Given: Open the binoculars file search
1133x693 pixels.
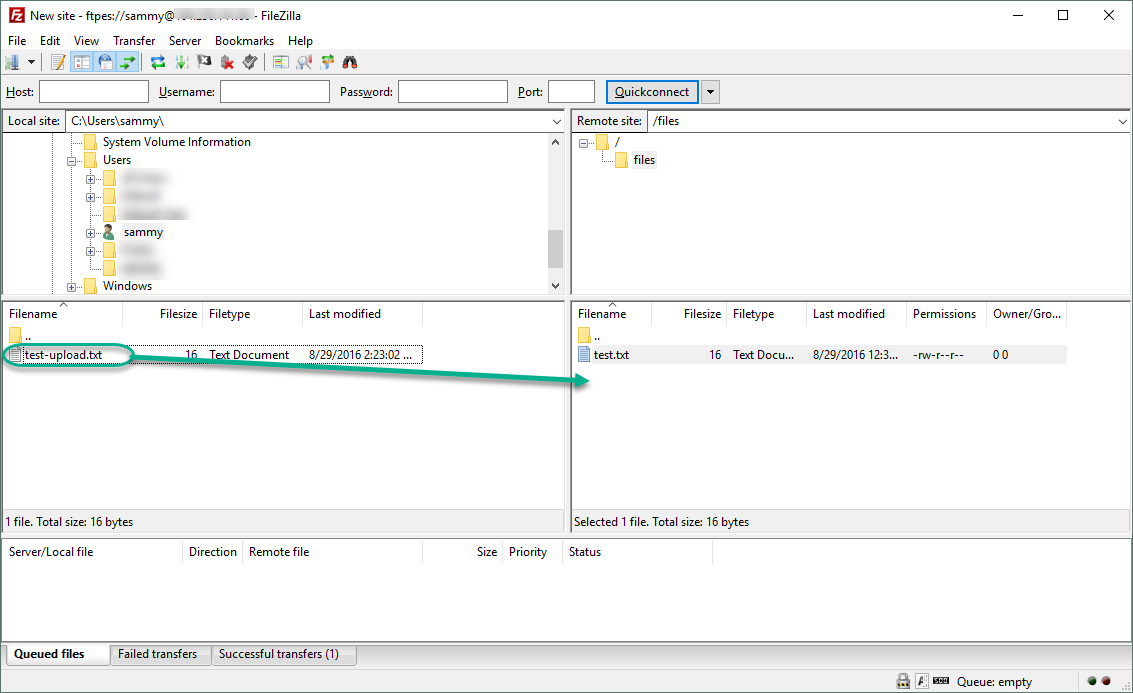Looking at the screenshot, I should 350,62.
